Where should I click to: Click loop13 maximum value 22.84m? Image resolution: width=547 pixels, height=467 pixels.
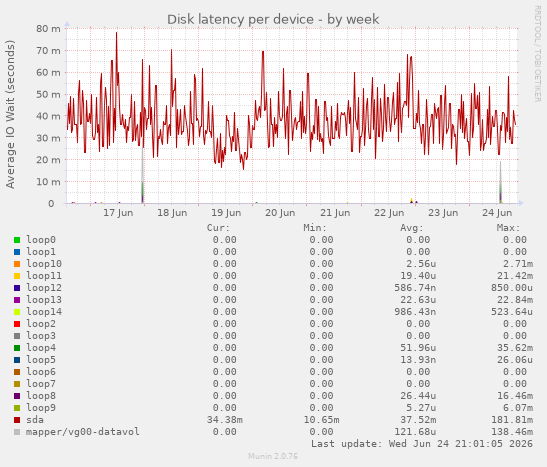coord(515,300)
